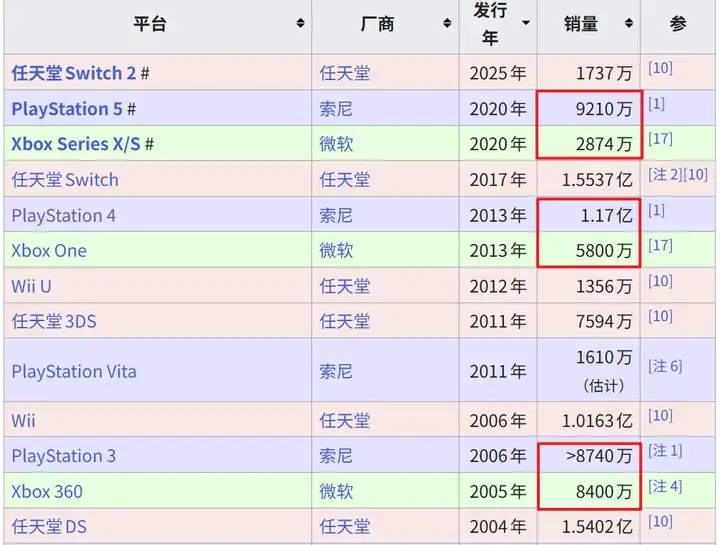Open 任天堂 DS platform link
Viewport: 720px width, 545px height.
pos(49,527)
